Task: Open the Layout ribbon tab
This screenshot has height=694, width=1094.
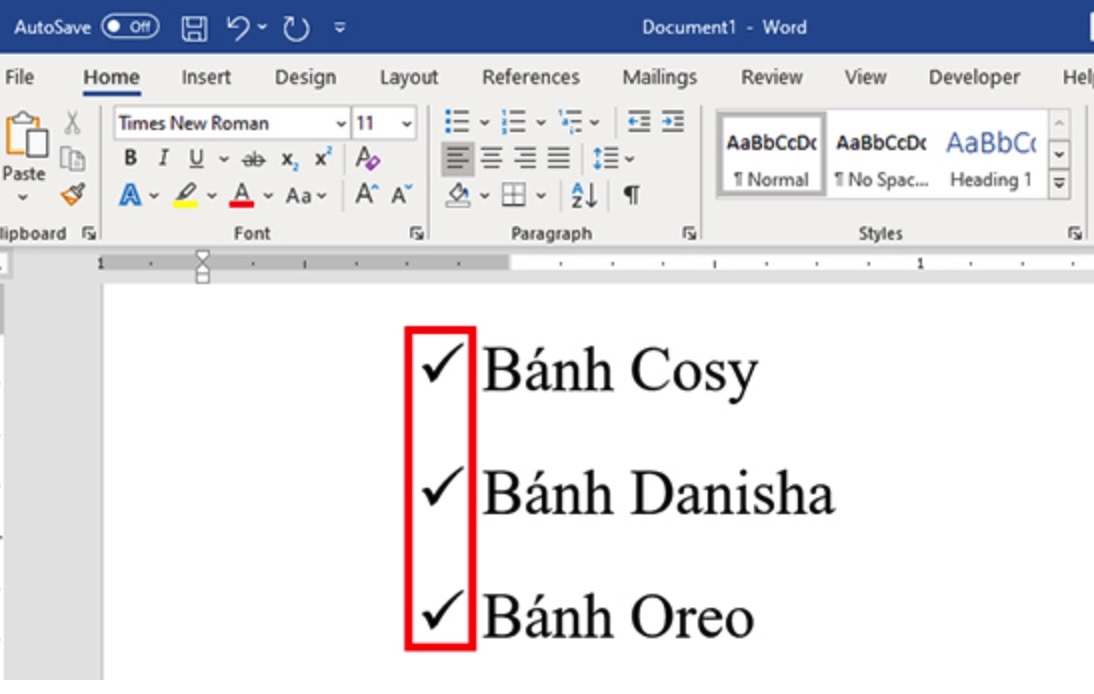Action: (x=409, y=77)
